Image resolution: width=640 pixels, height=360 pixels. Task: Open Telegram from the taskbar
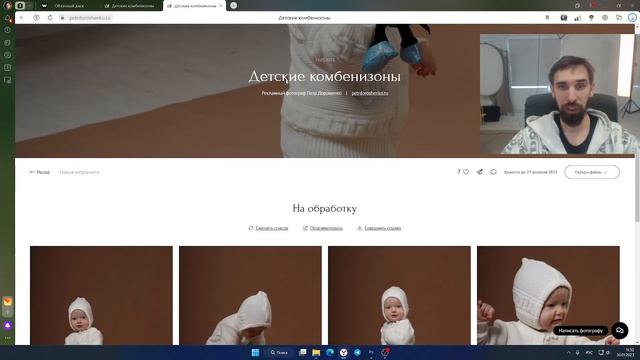coord(357,352)
